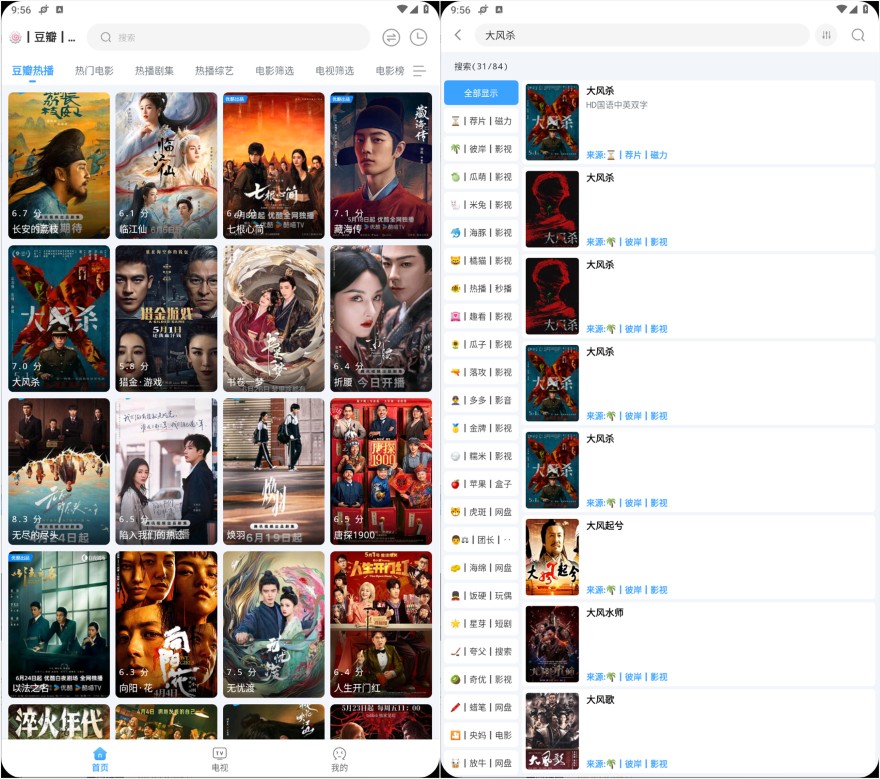Select 蜡笔 | 网盘 source
Screen dimensions: 880x779
481,707
